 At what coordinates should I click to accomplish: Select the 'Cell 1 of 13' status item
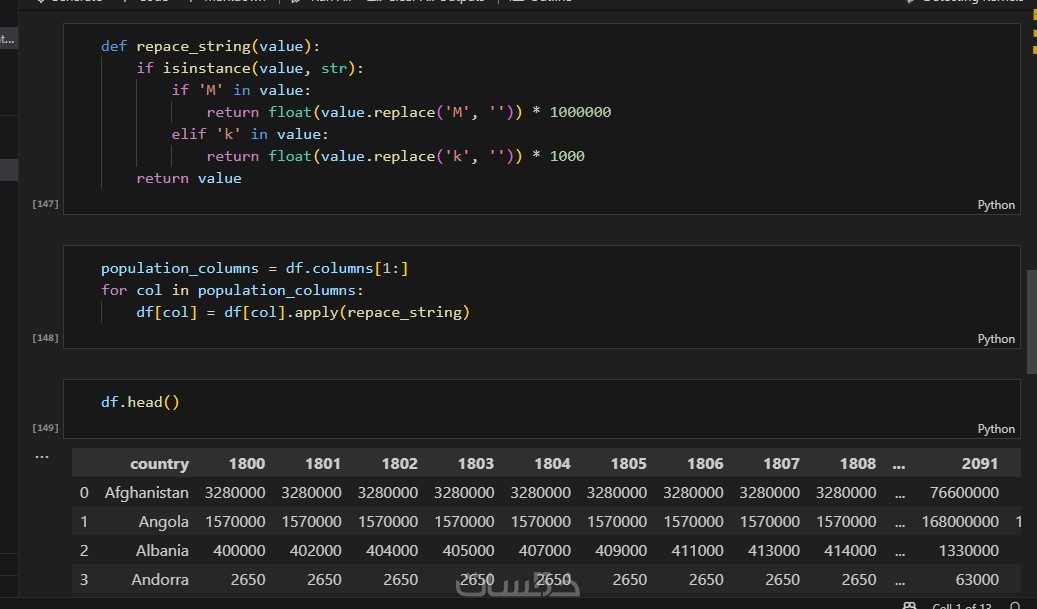(961, 606)
